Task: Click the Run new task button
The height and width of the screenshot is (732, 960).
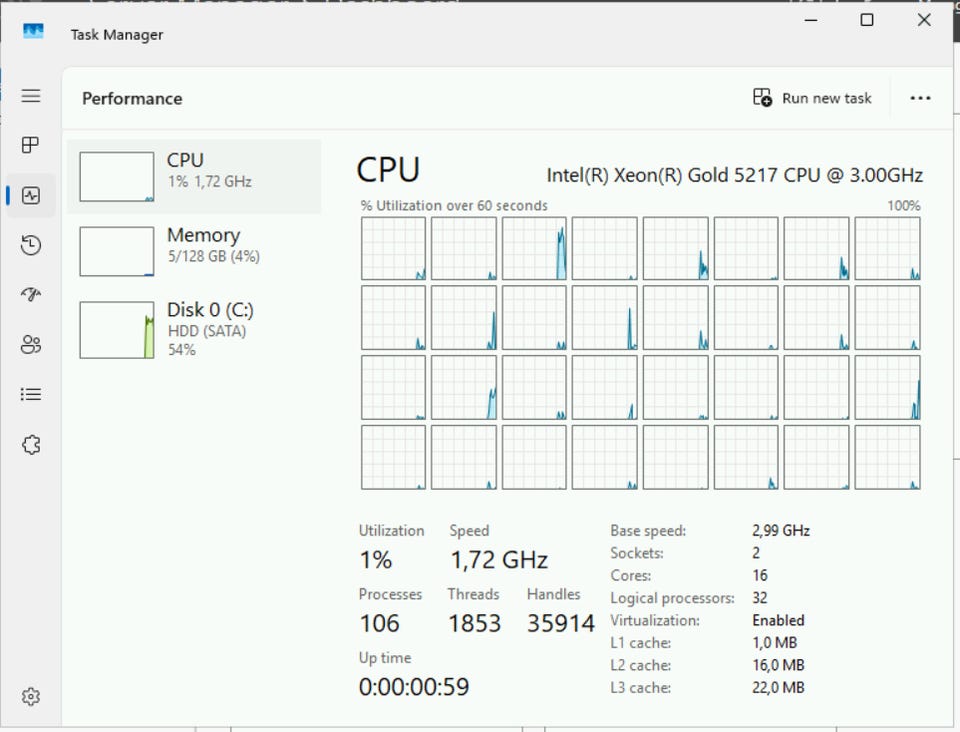Action: click(x=812, y=98)
